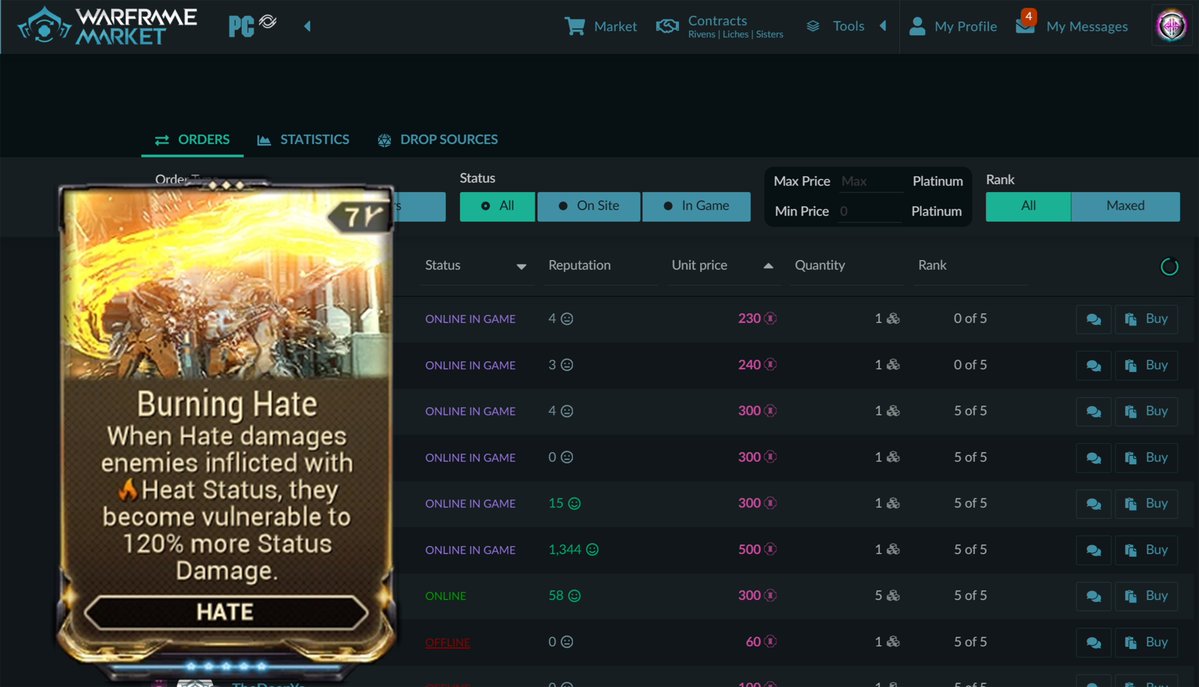Open the Warframe Market home logo

pos(107,26)
